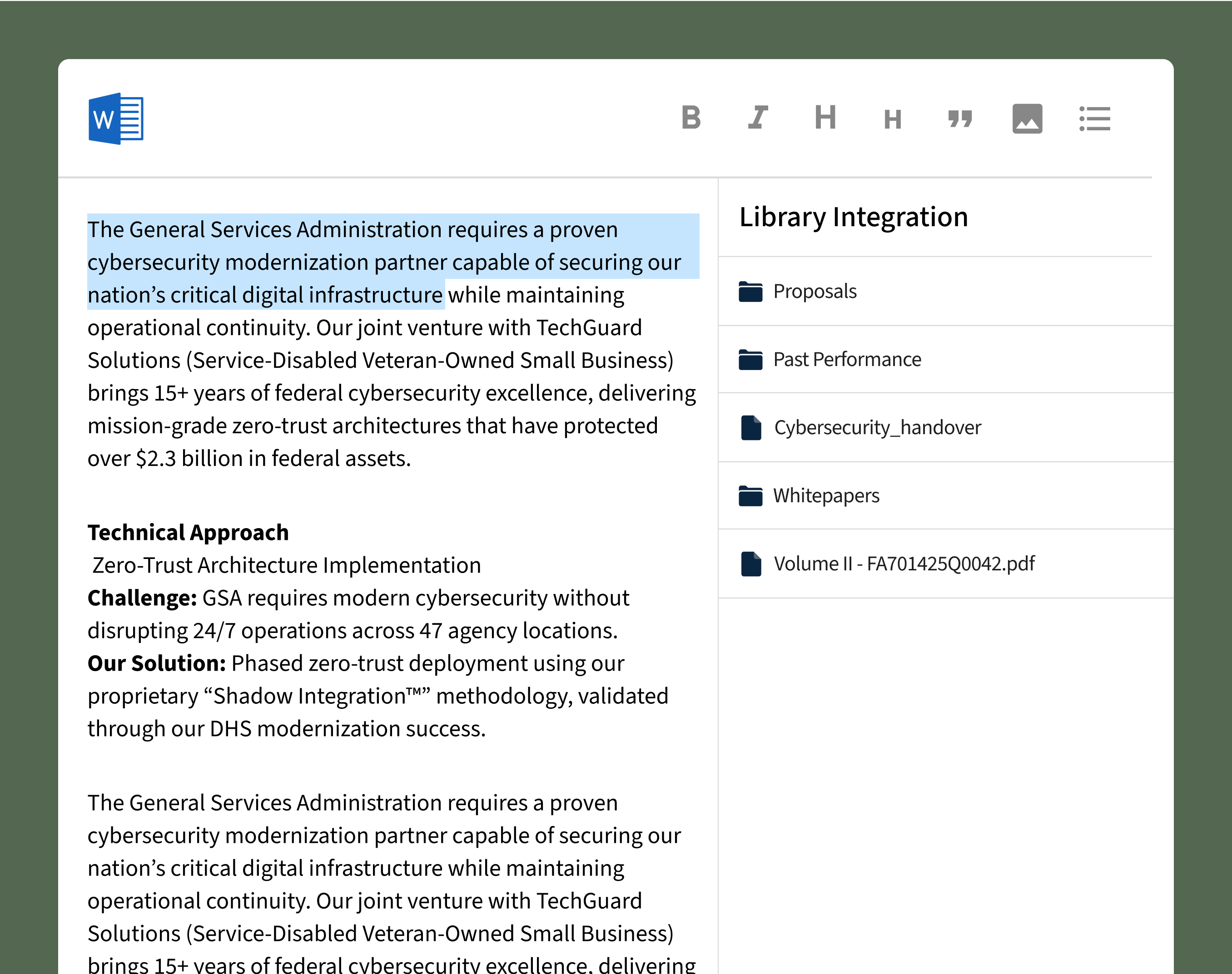Insert an image into the document
Viewport: 1232px width, 974px height.
tap(1027, 119)
